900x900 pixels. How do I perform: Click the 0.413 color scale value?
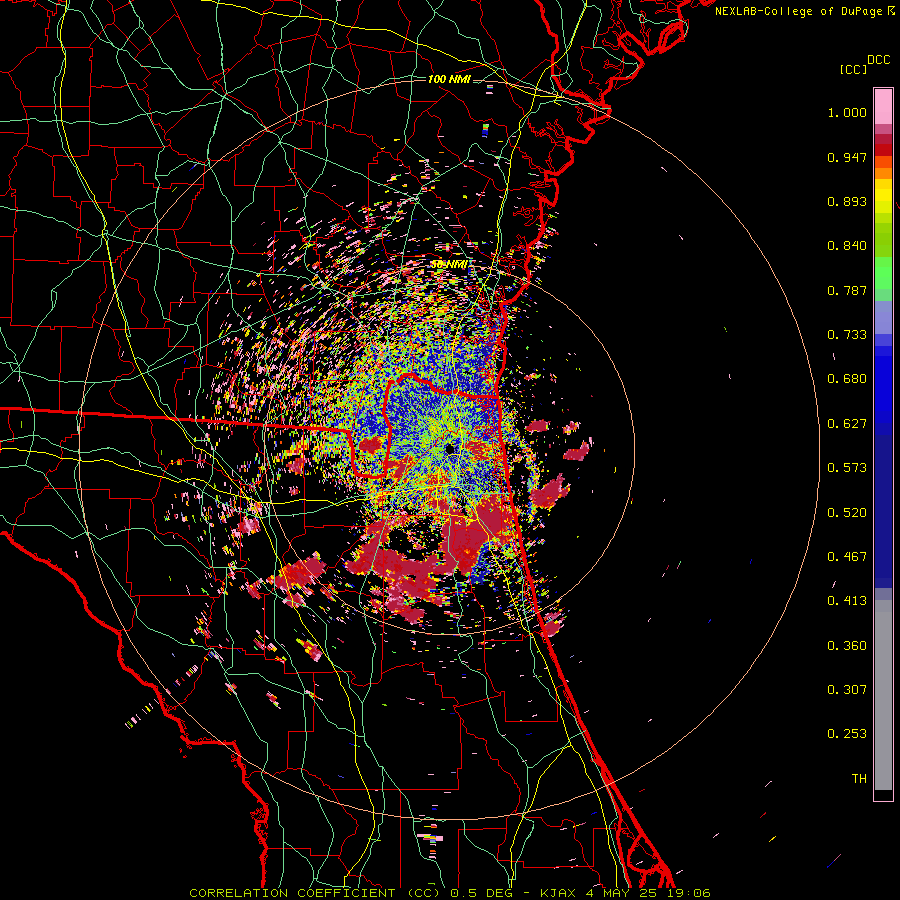pyautogui.click(x=847, y=601)
